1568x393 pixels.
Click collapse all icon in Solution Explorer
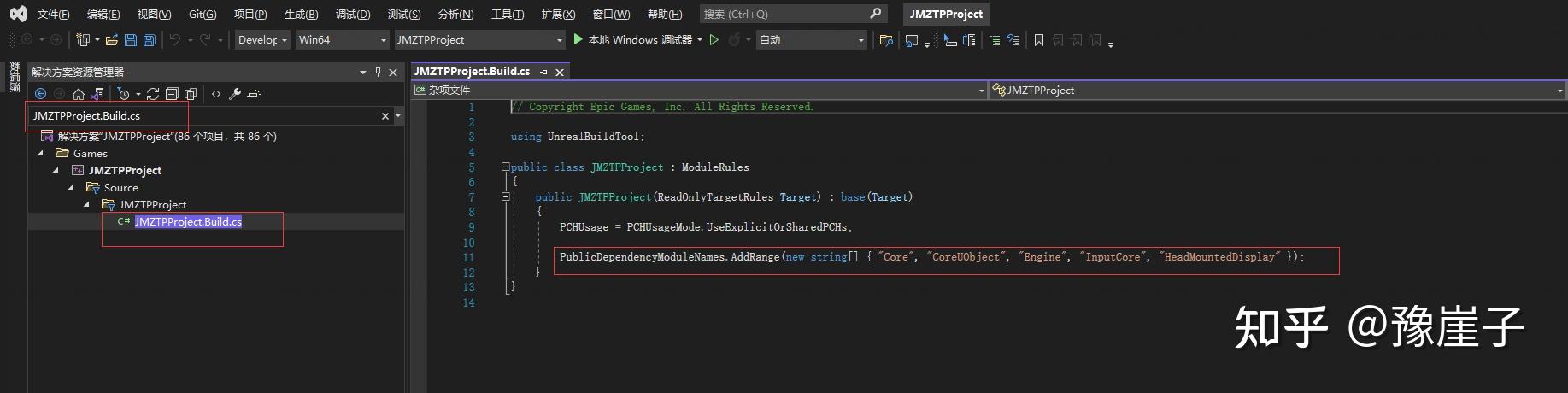pyautogui.click(x=172, y=94)
